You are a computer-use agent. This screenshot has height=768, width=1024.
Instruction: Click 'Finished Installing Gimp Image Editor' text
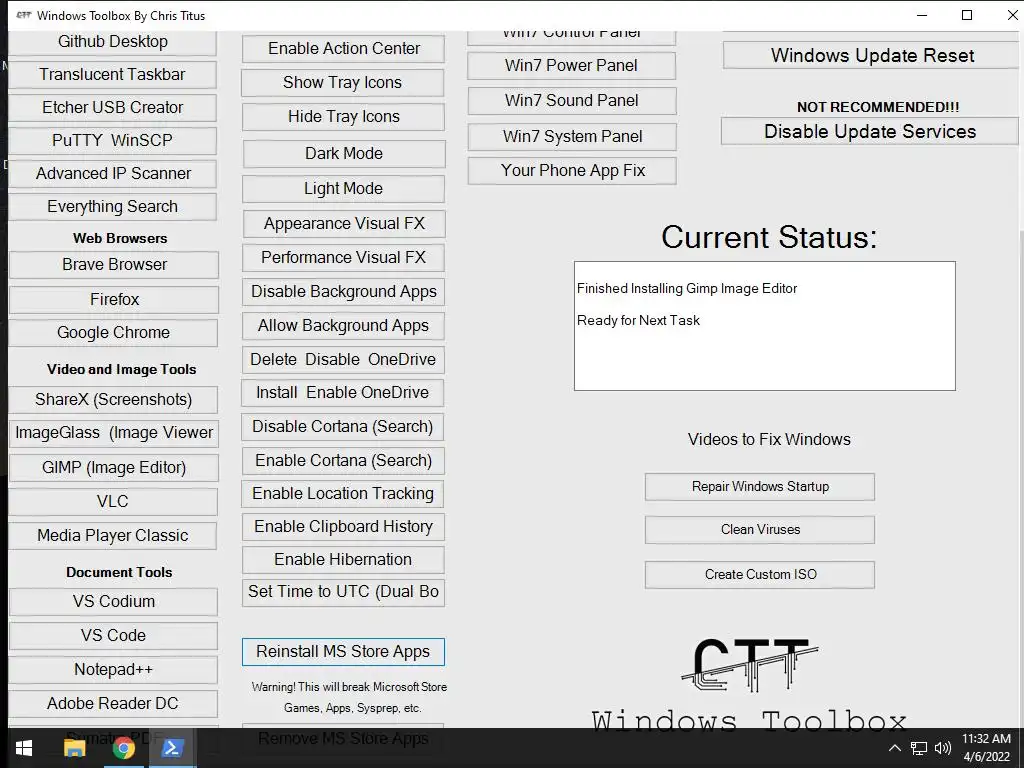pyautogui.click(x=687, y=289)
